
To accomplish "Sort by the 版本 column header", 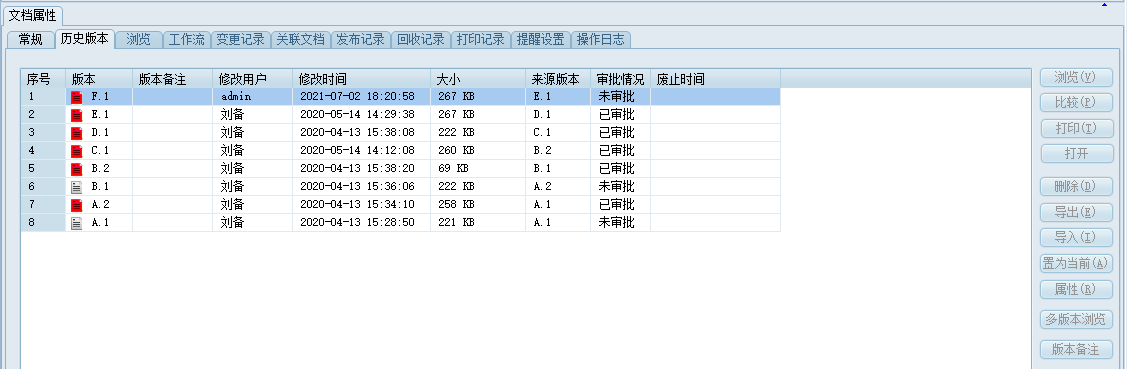I will point(99,78).
